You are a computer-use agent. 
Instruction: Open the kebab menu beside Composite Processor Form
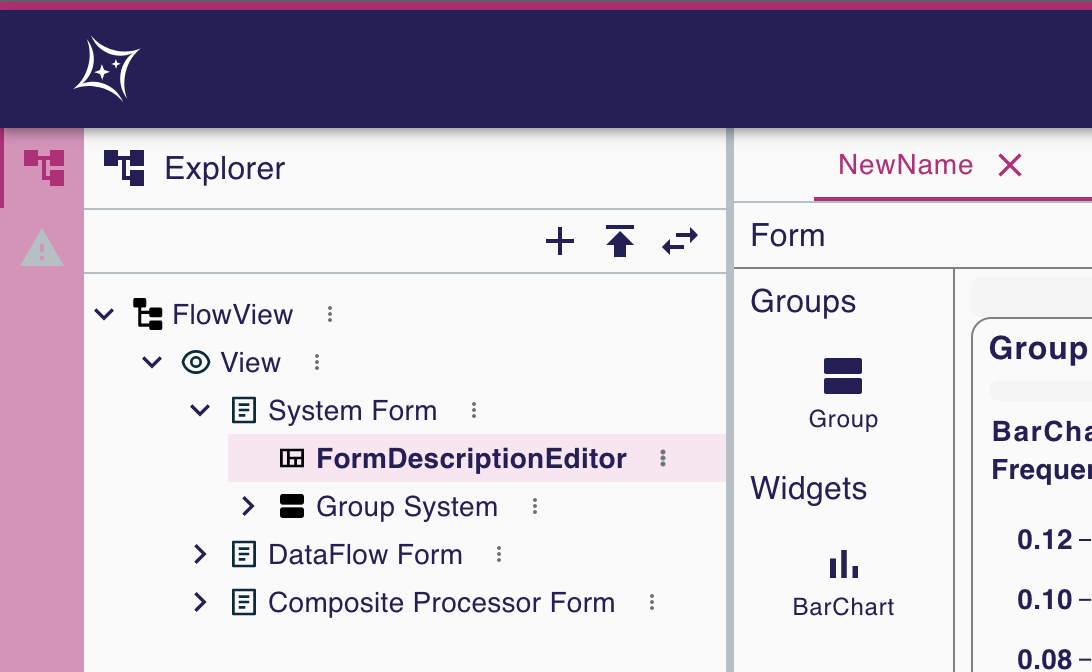[x=651, y=602]
